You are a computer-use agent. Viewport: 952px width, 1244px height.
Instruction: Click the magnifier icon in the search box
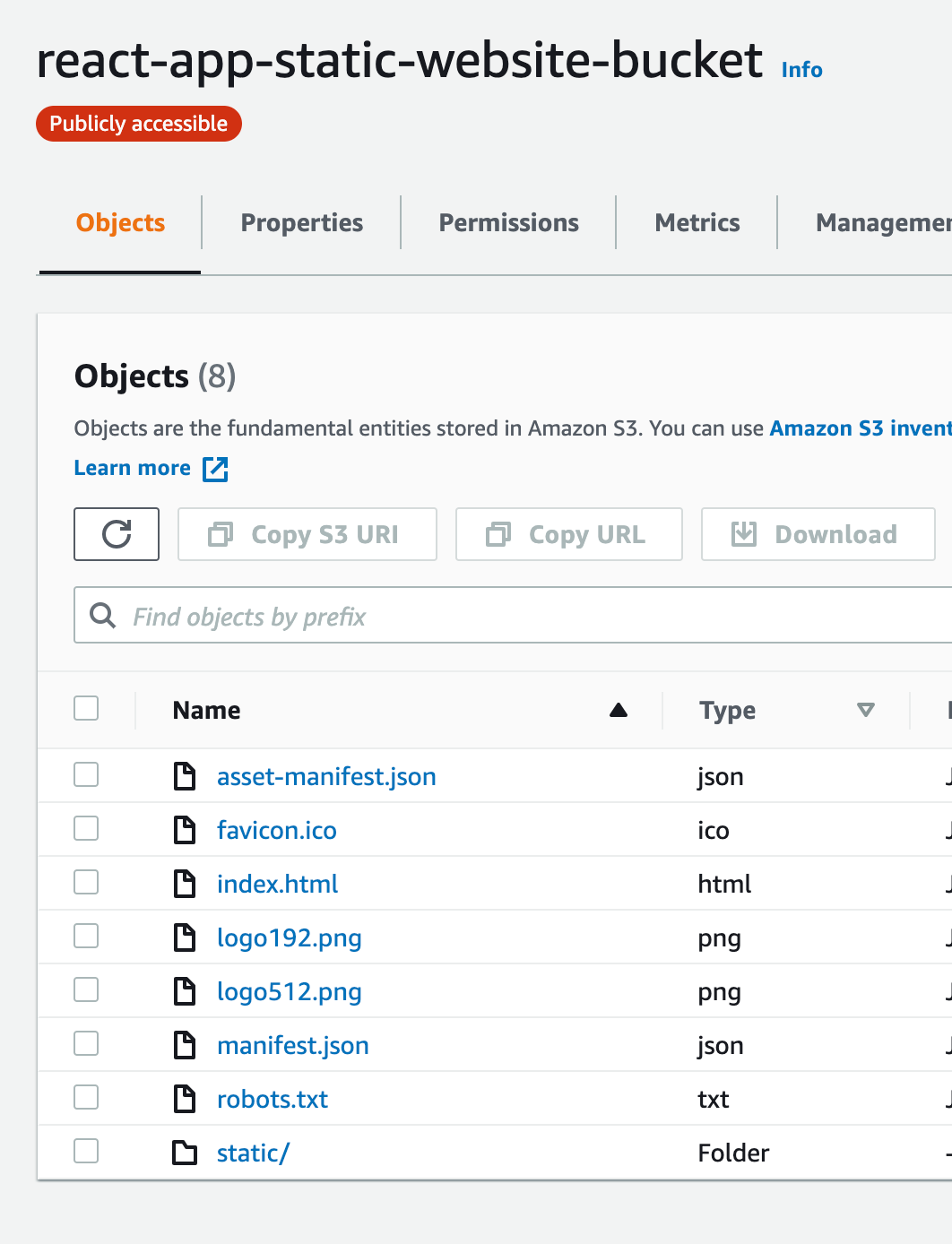point(103,616)
